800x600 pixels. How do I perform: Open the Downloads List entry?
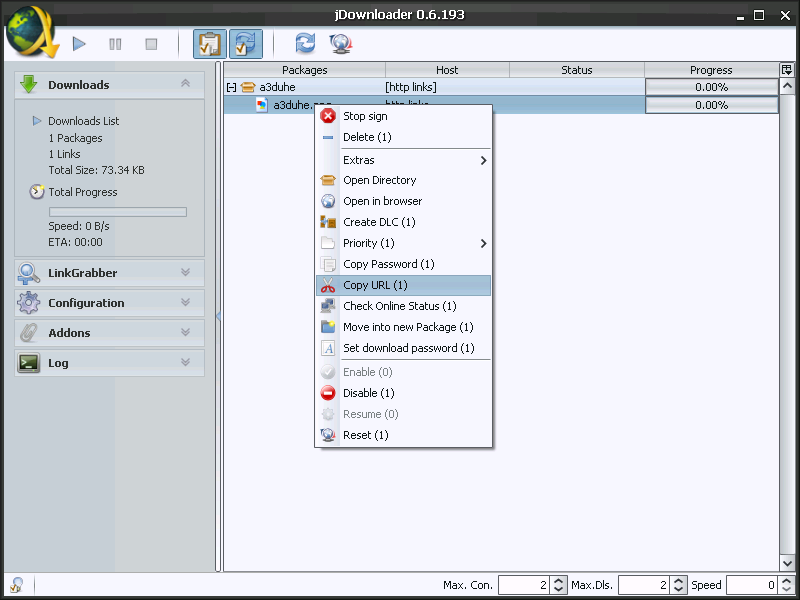(x=83, y=121)
